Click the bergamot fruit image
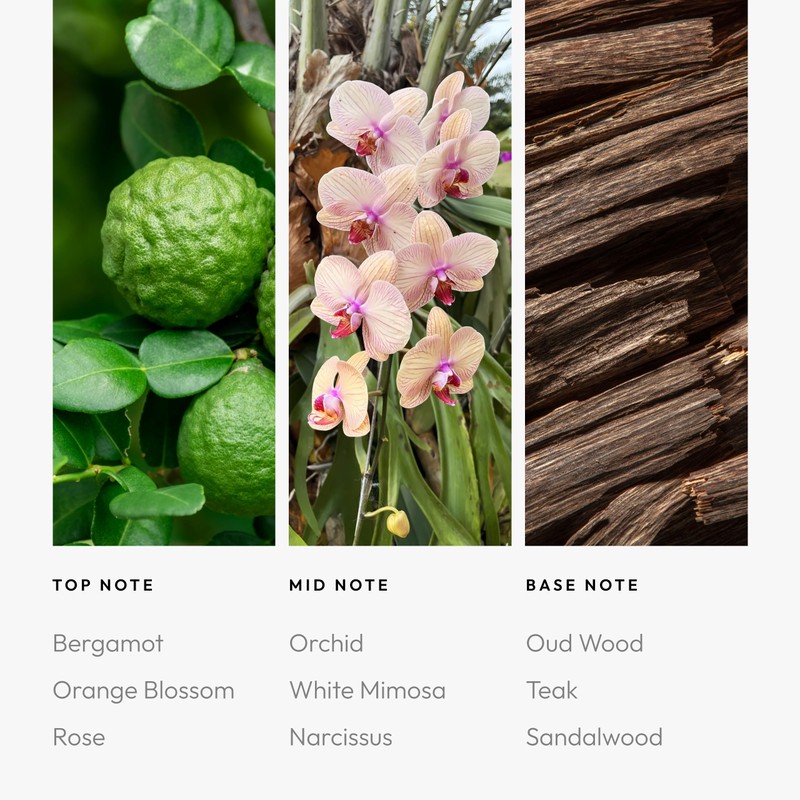 (164, 272)
